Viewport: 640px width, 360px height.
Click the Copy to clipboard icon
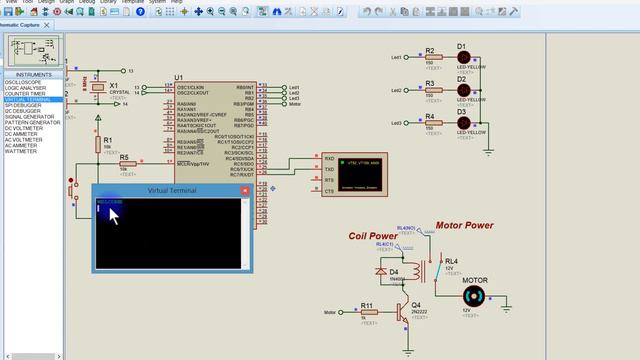[x=404, y=12]
